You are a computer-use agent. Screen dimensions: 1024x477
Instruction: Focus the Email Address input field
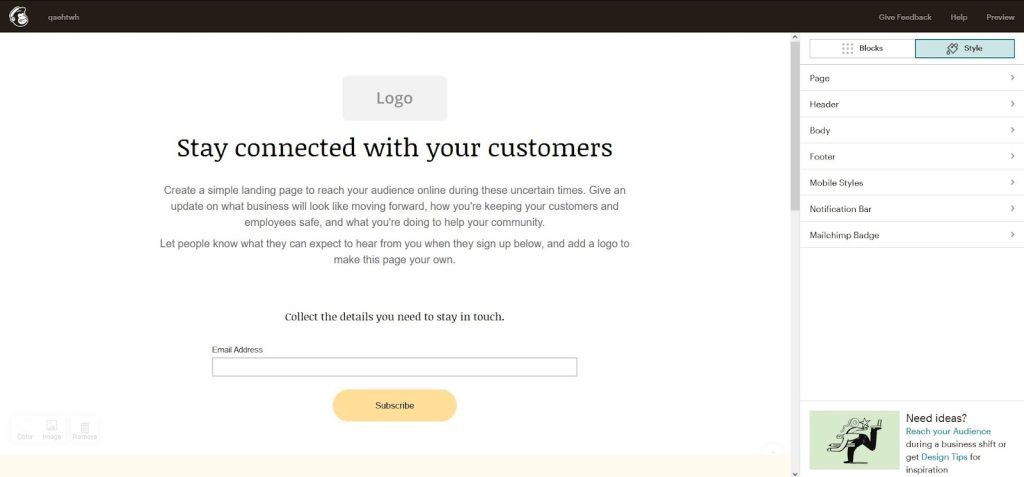[394, 367]
